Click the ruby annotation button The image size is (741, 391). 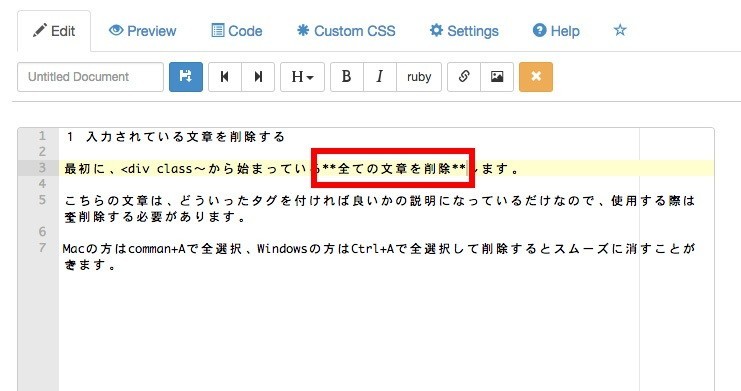coord(419,77)
